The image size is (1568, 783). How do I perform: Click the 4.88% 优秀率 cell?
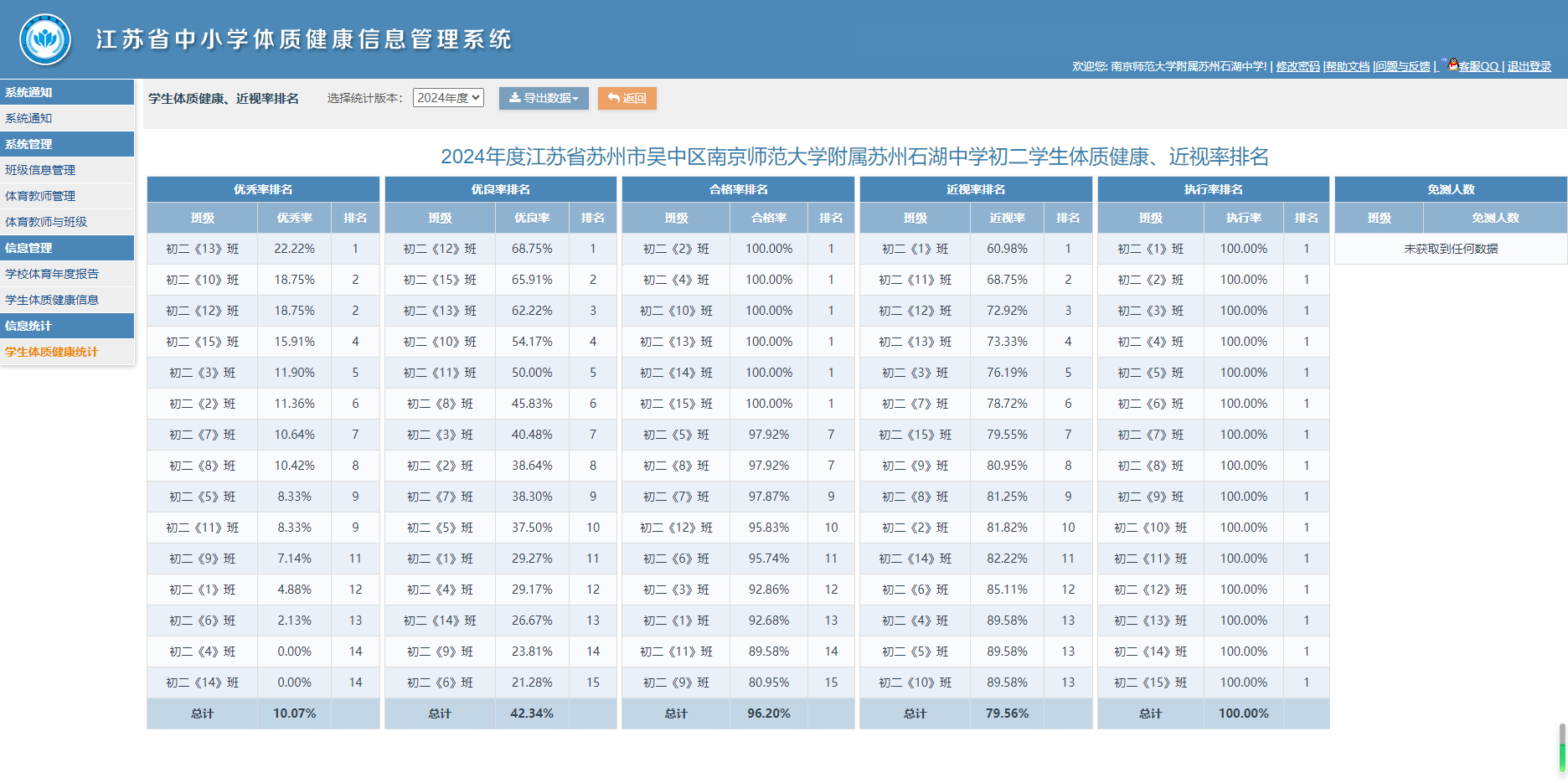pos(295,590)
